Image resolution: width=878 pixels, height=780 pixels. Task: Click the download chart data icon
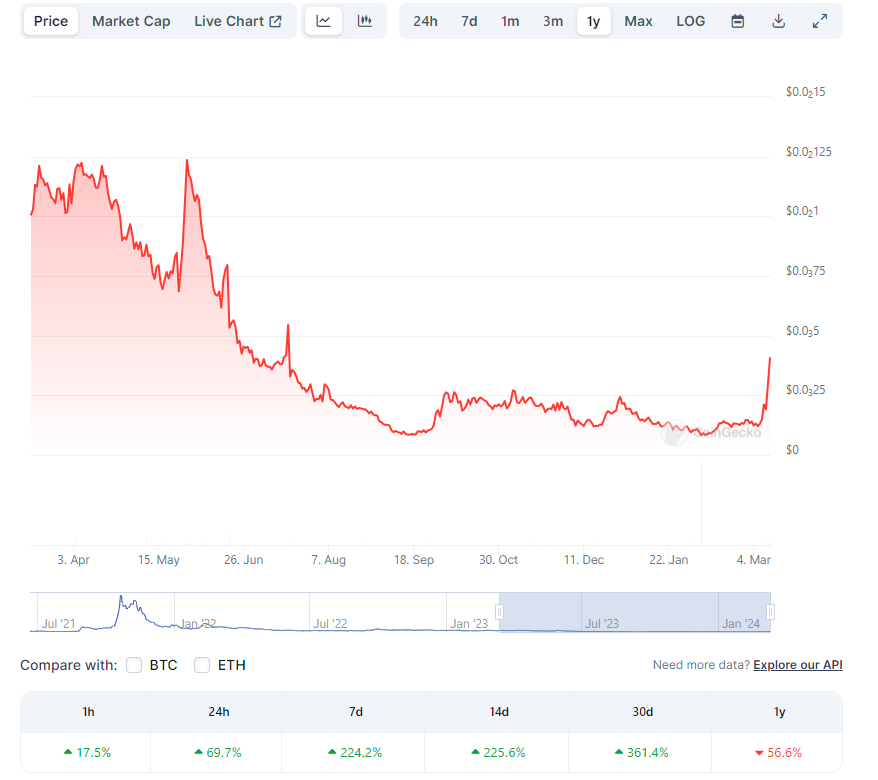778,21
